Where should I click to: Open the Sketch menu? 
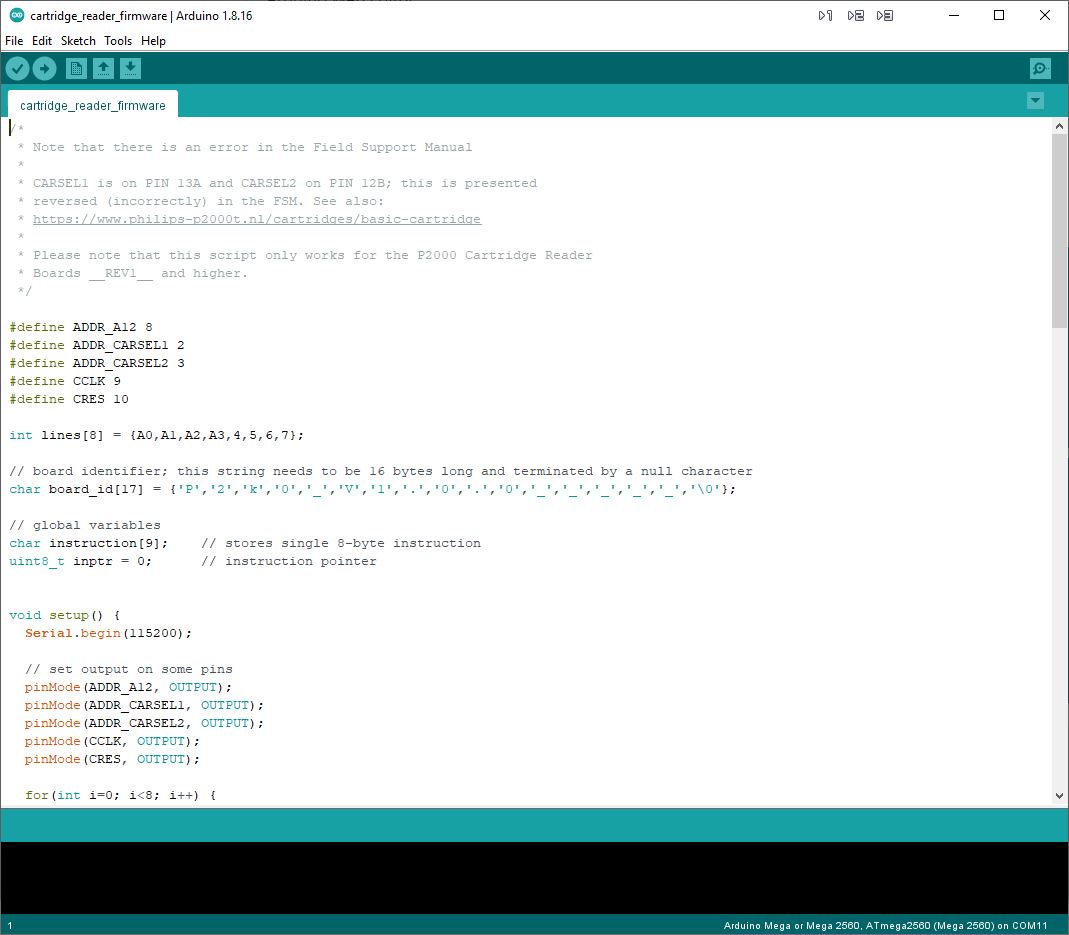[x=78, y=41]
